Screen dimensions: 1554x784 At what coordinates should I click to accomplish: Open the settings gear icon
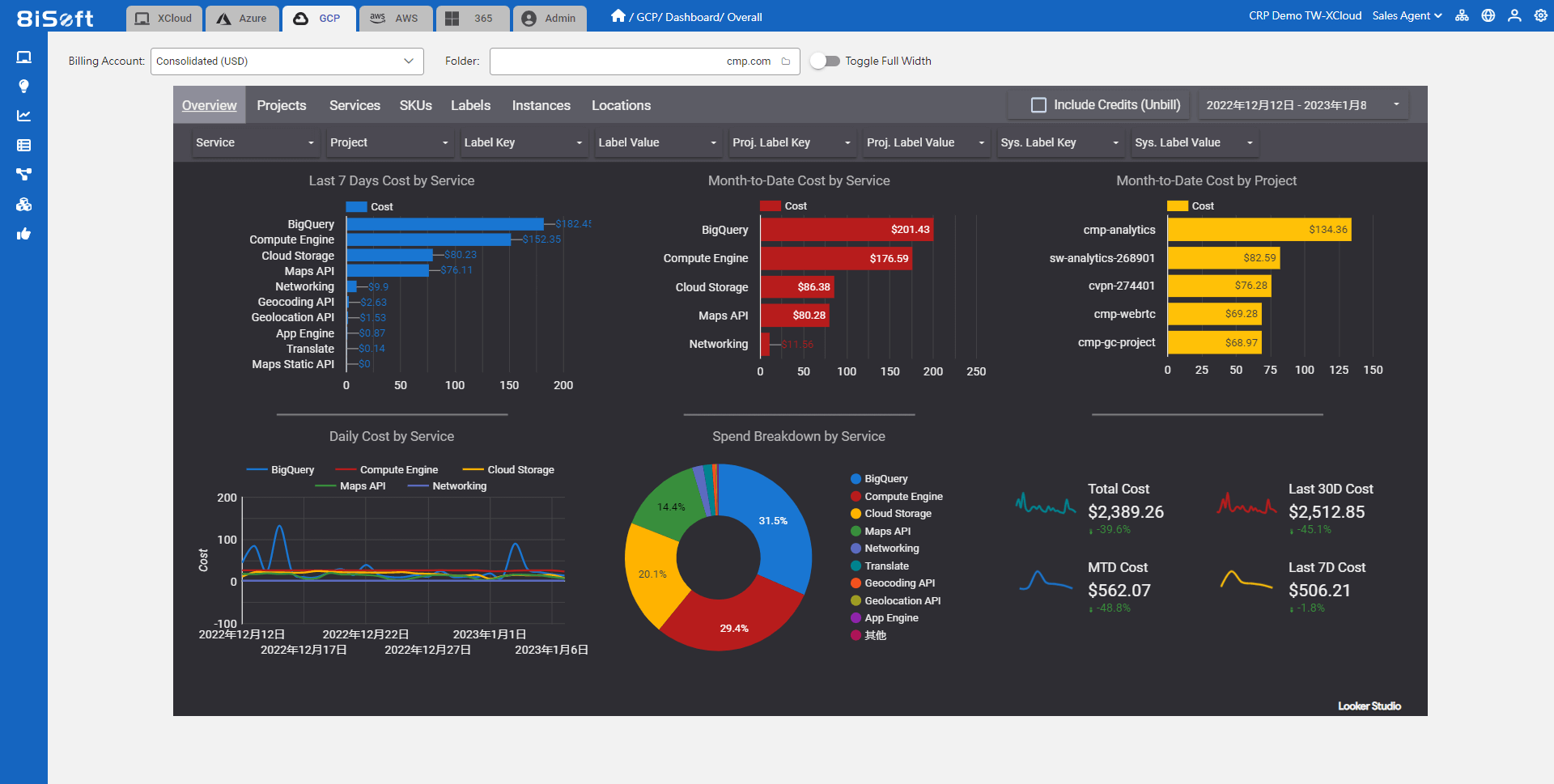tap(1541, 15)
